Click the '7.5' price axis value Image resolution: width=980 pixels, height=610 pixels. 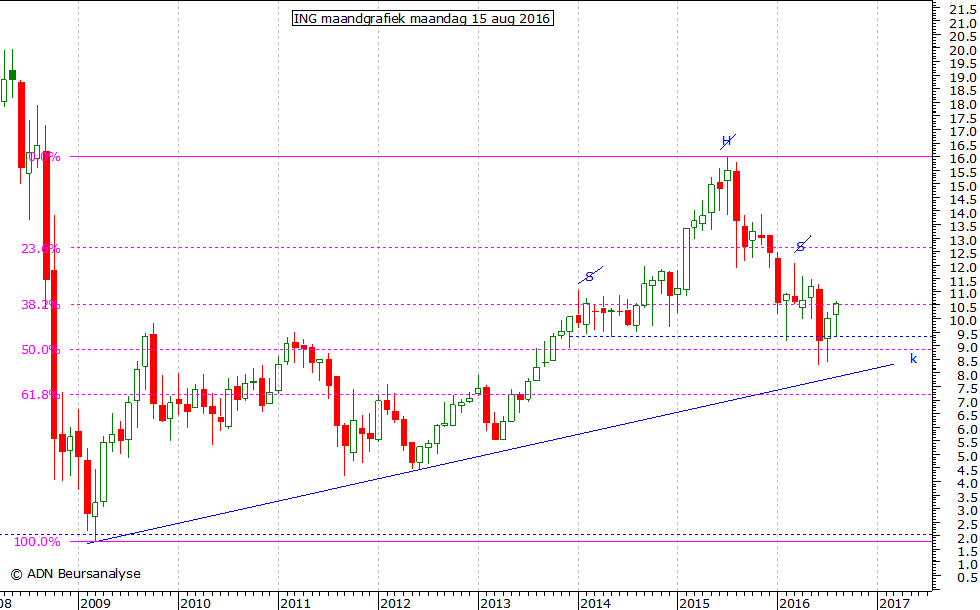point(967,389)
